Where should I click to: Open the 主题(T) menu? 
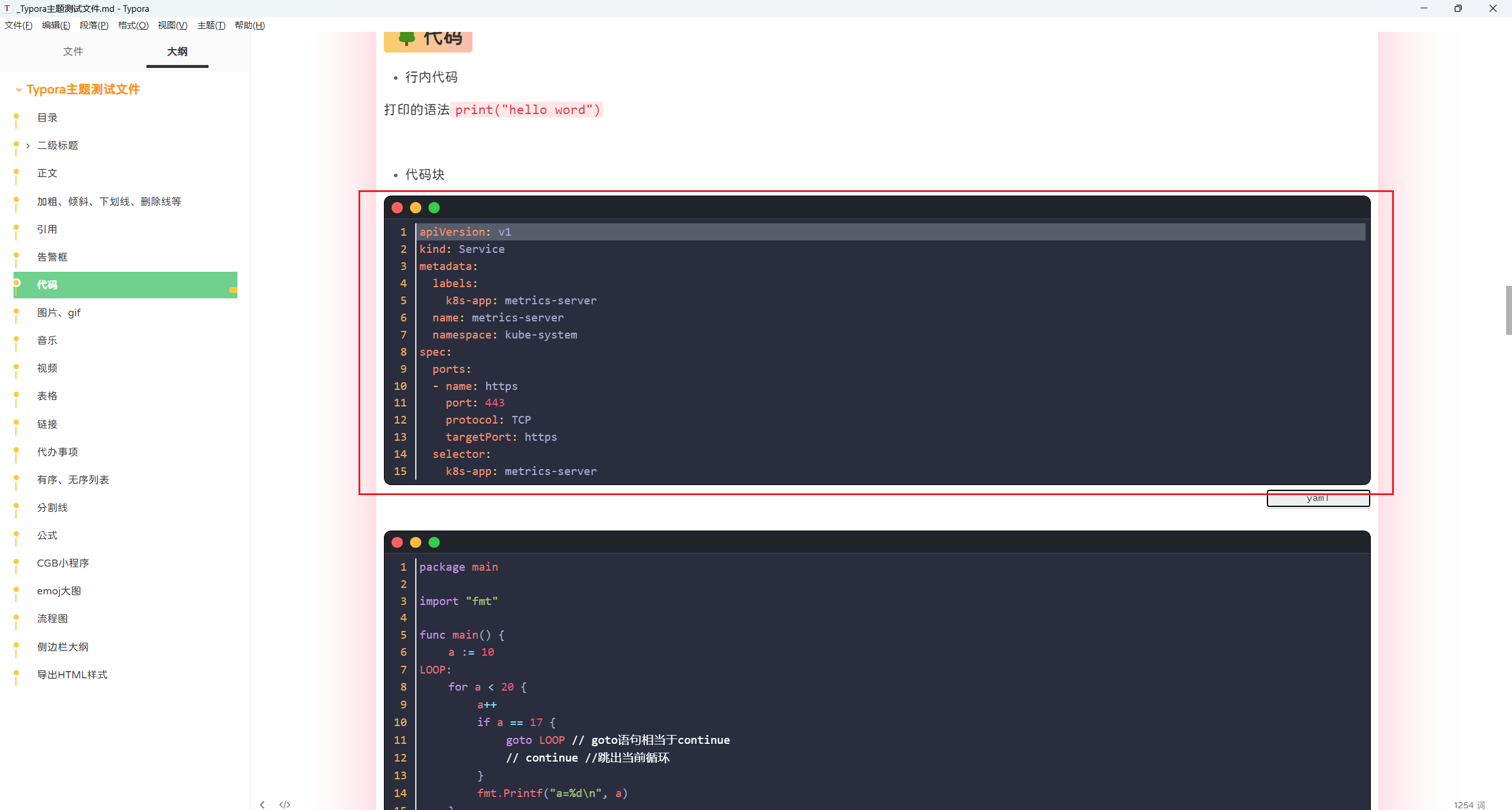[211, 25]
